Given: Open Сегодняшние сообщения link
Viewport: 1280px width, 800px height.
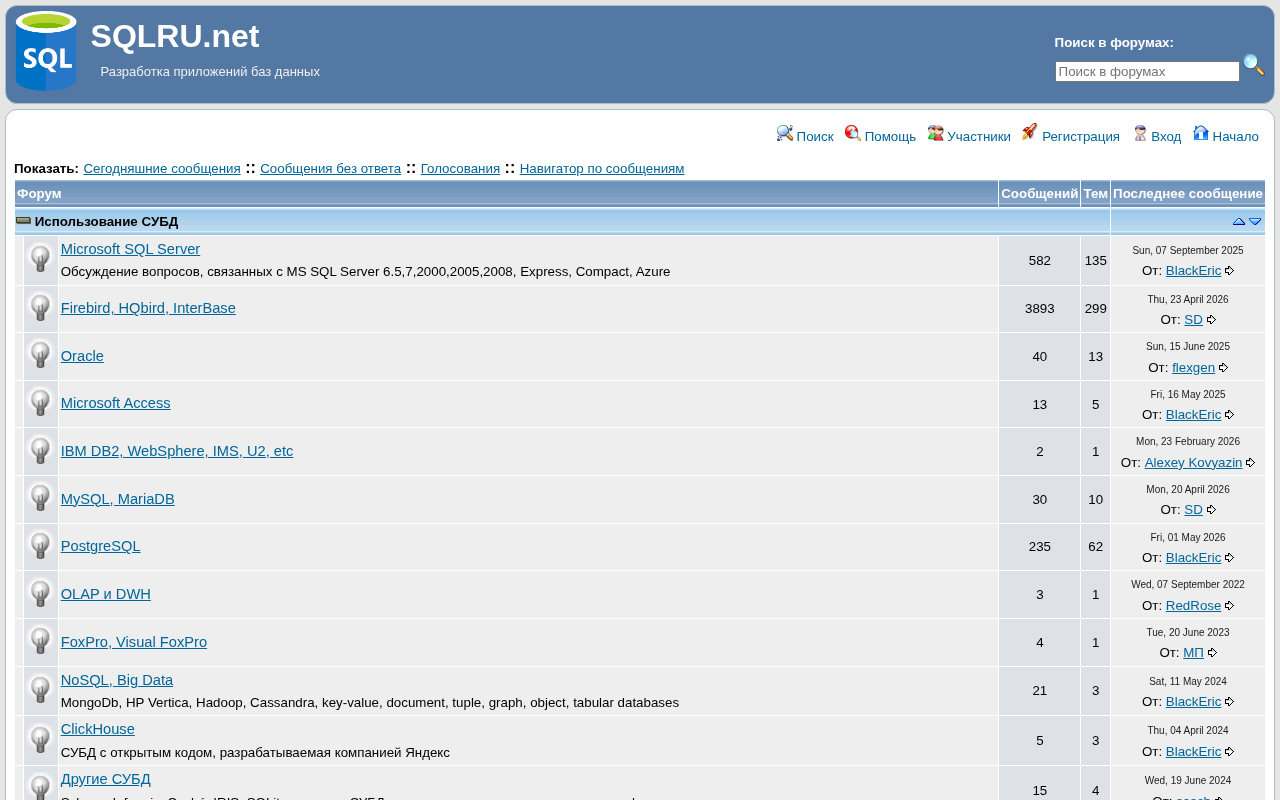Looking at the screenshot, I should tap(162, 168).
